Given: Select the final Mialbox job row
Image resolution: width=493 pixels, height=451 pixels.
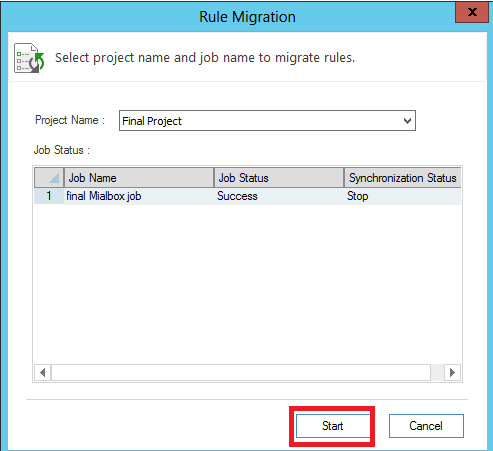Looking at the screenshot, I should (248, 196).
